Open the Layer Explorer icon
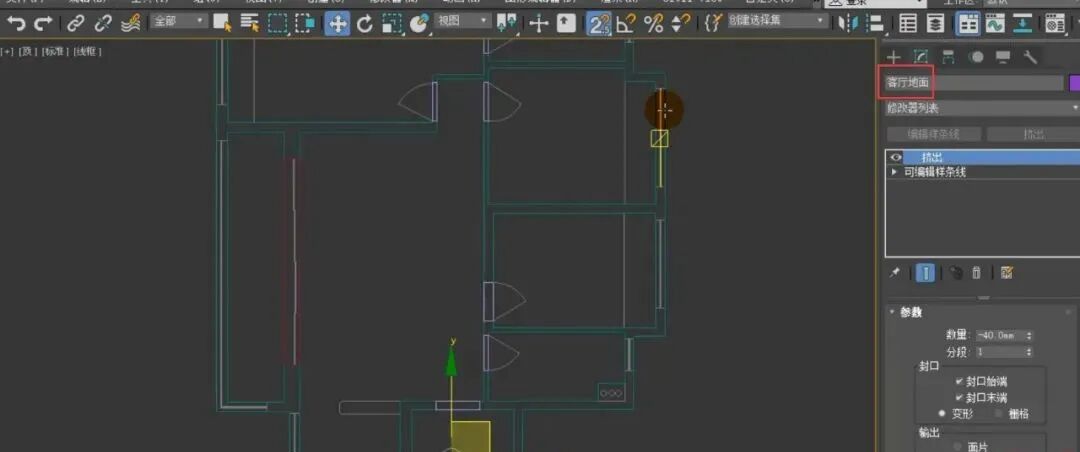Image resolution: width=1080 pixels, height=452 pixels. pyautogui.click(x=935, y=24)
